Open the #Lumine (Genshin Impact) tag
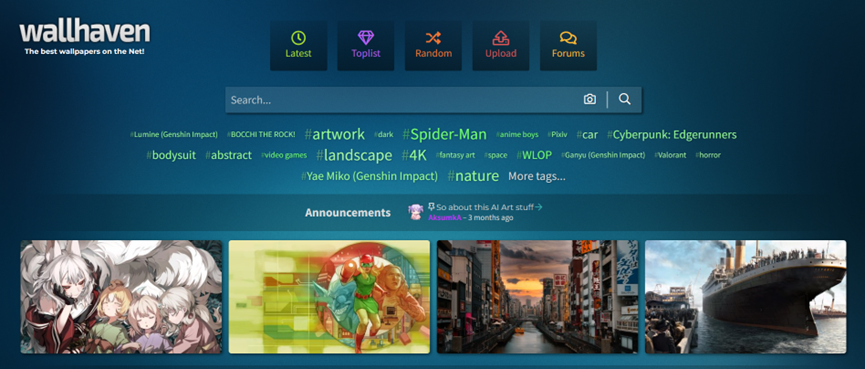 174,135
